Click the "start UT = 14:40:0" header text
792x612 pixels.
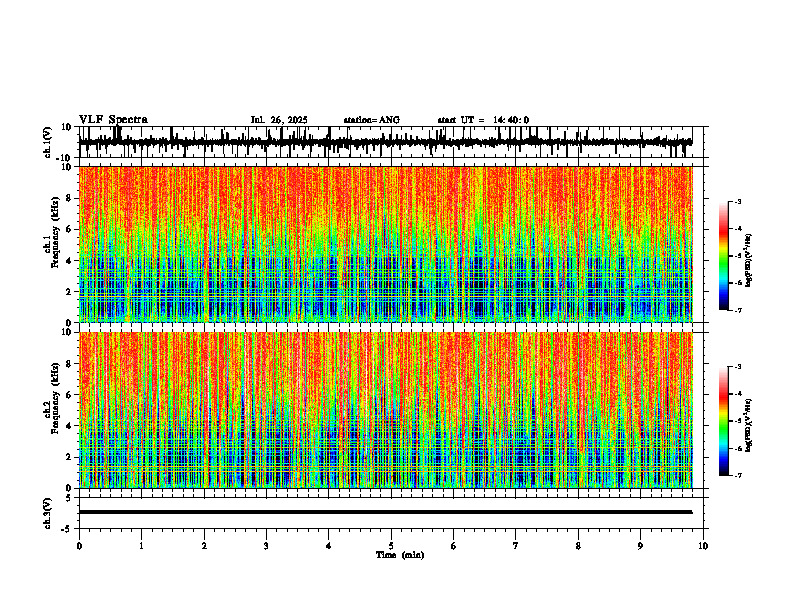[x=483, y=120]
